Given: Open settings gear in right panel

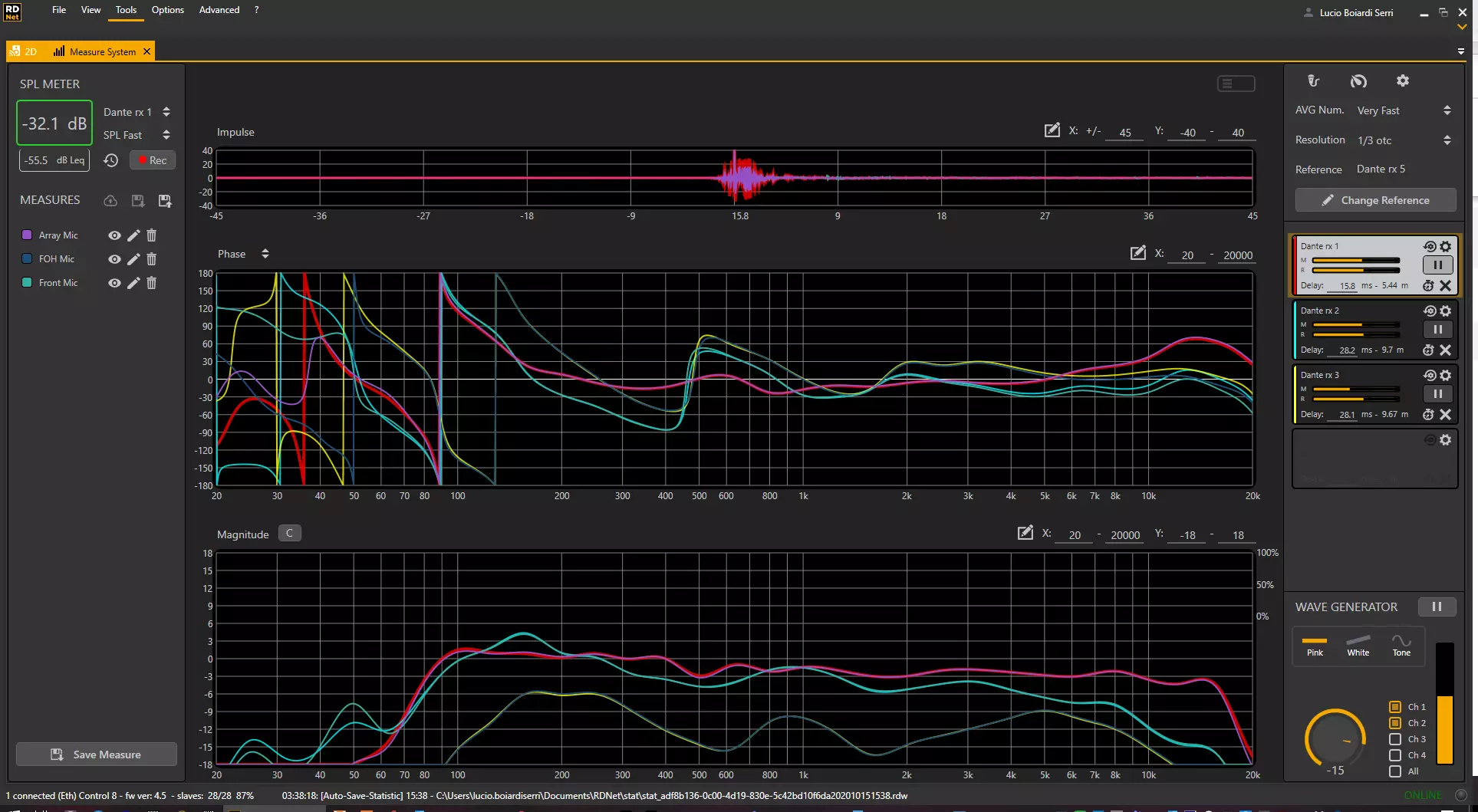Looking at the screenshot, I should 1402,81.
